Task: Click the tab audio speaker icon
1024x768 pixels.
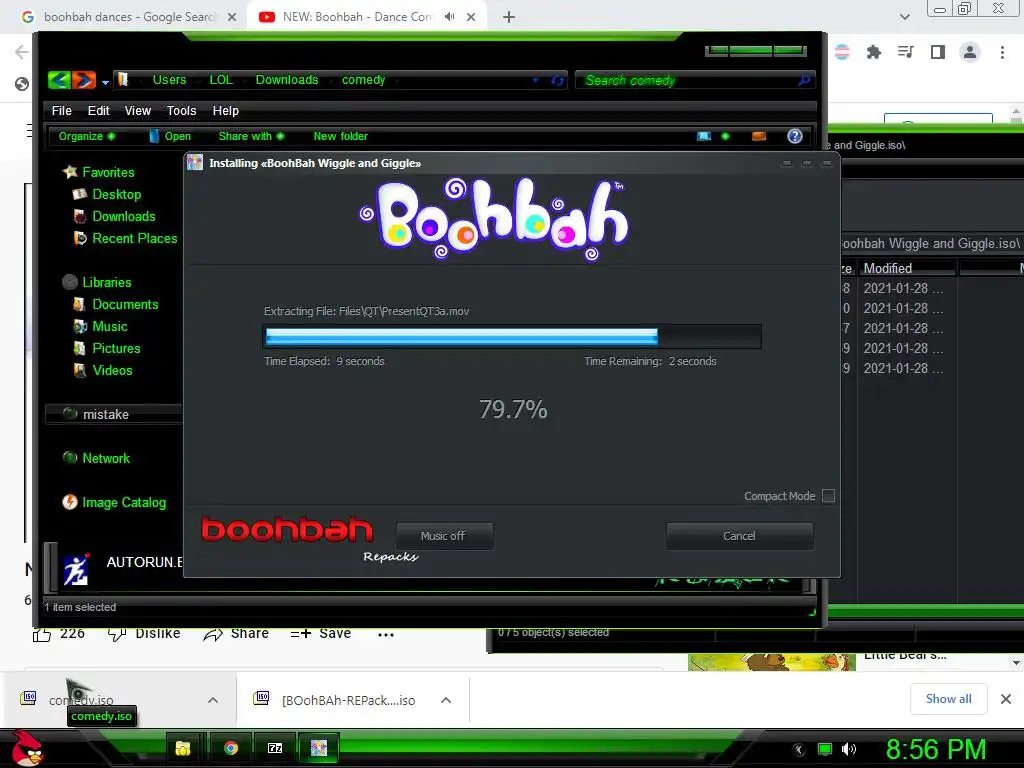Action: point(449,17)
